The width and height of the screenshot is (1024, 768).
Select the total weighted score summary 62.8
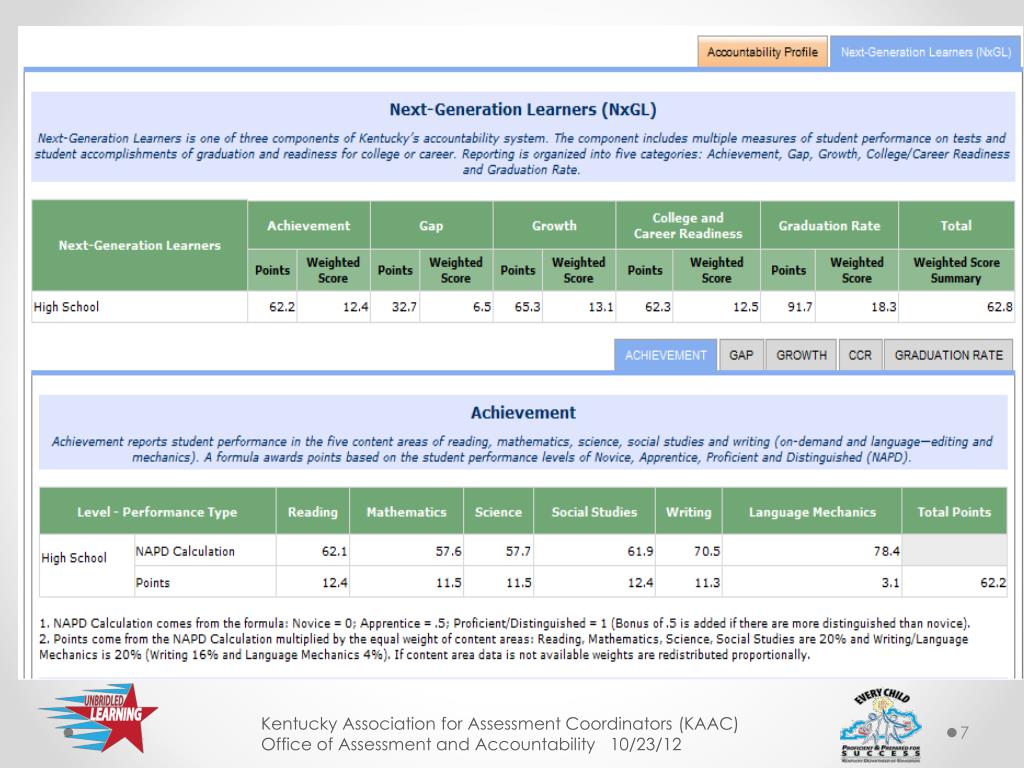tap(1000, 307)
